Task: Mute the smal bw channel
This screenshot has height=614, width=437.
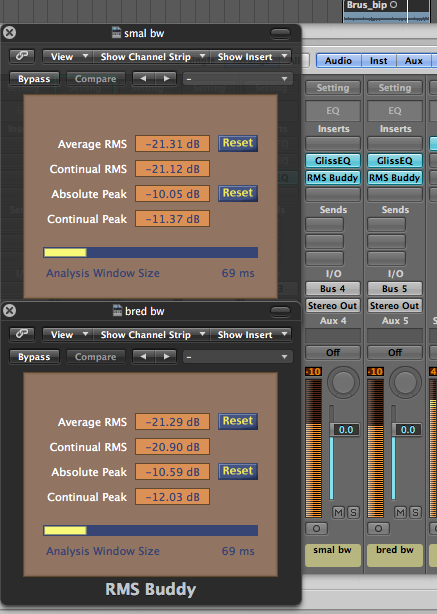Action: [338, 512]
